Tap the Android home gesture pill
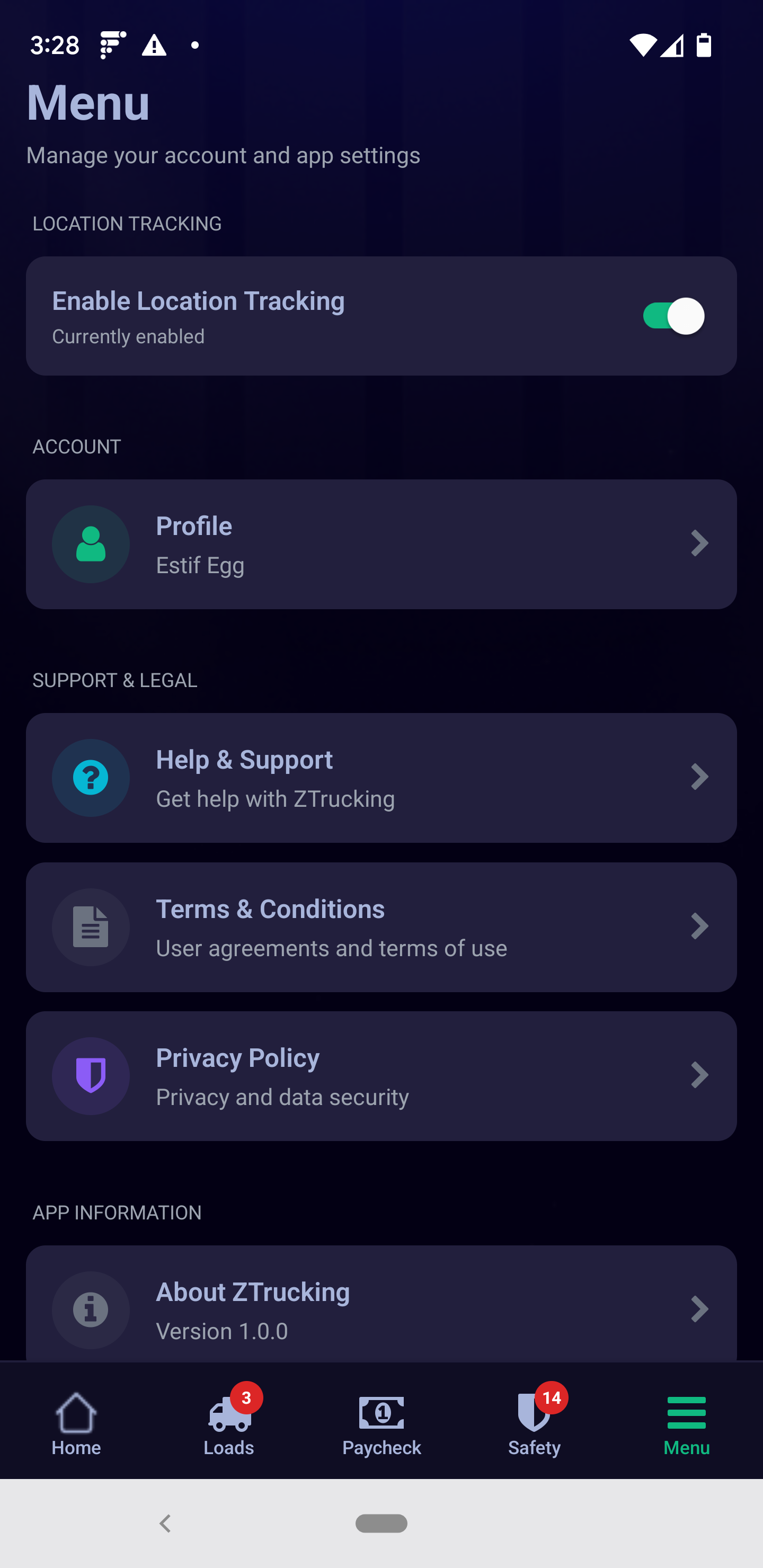This screenshot has width=763, height=1568. pyautogui.click(x=381, y=1523)
